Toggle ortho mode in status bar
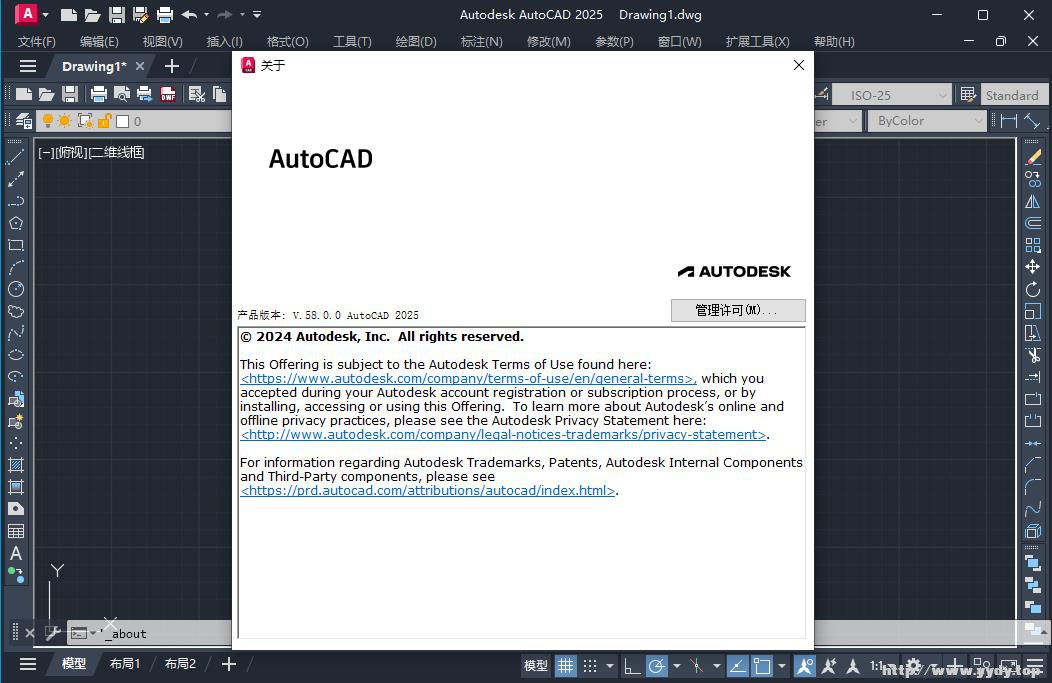 pyautogui.click(x=631, y=666)
